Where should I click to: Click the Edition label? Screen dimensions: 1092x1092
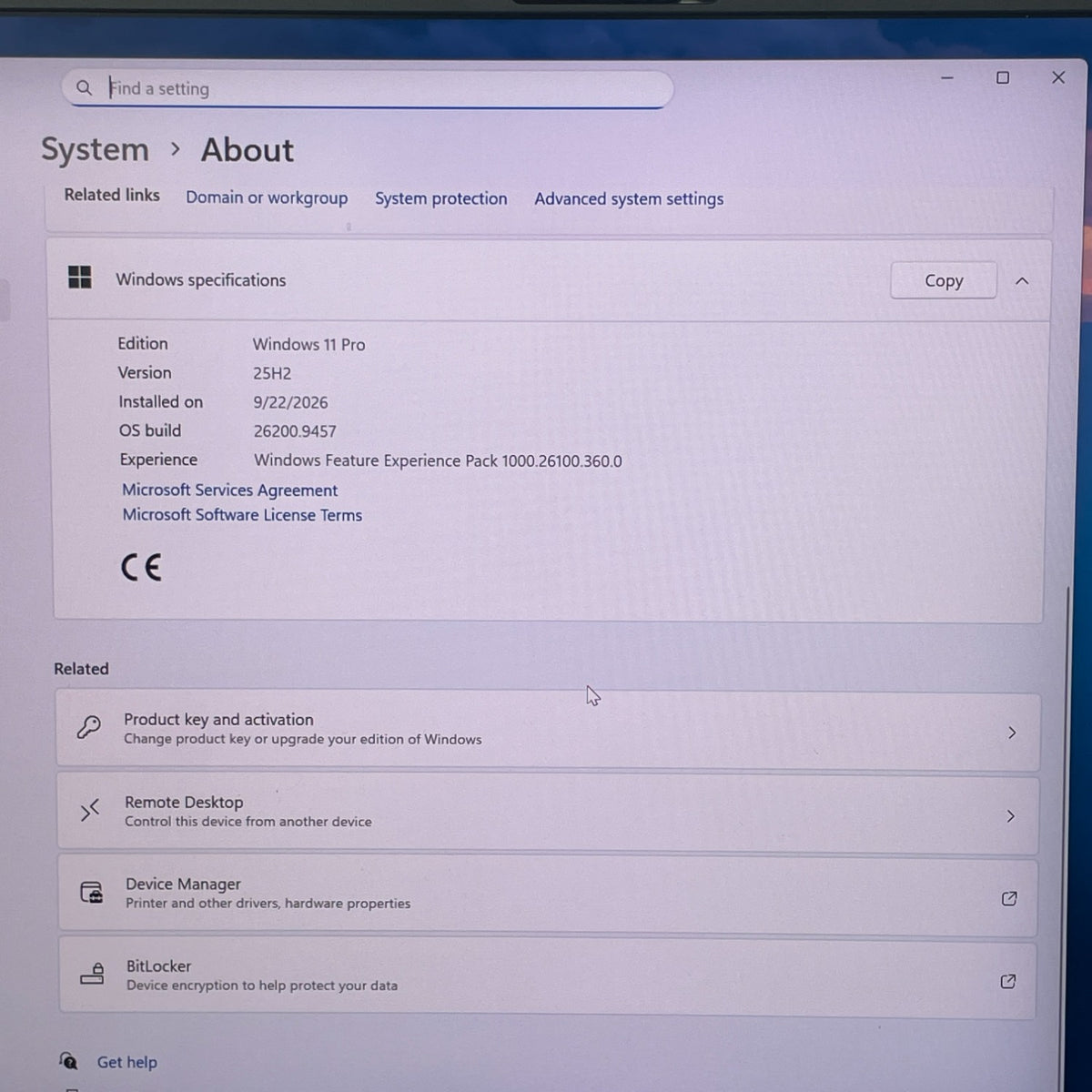click(143, 343)
